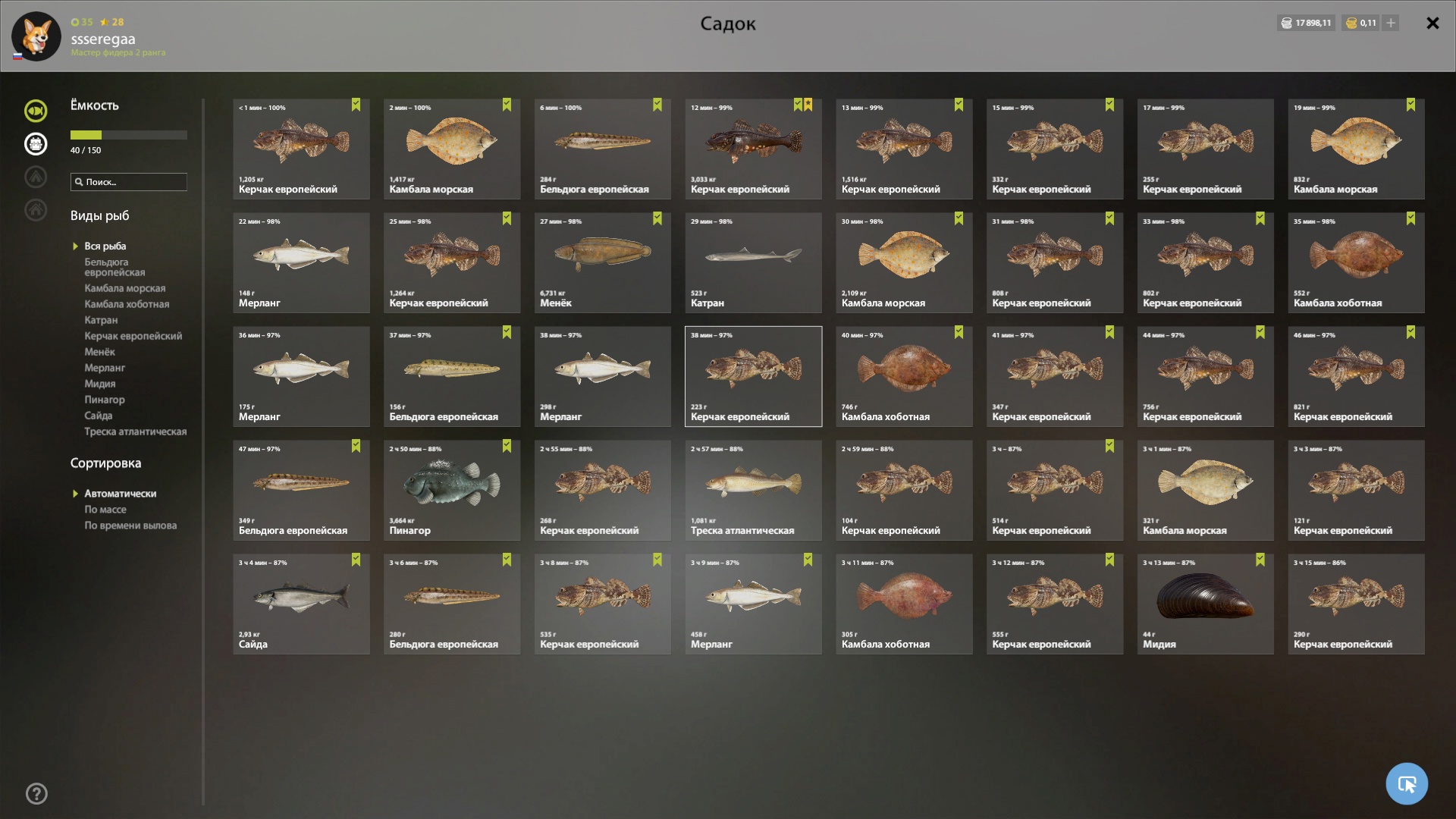Open the corgi player avatar

[x=36, y=36]
